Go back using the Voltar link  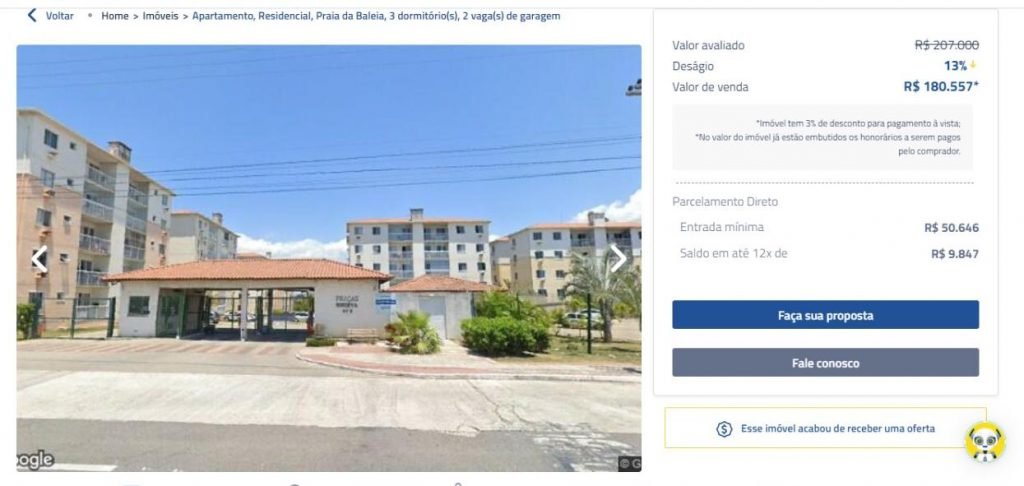coord(59,16)
